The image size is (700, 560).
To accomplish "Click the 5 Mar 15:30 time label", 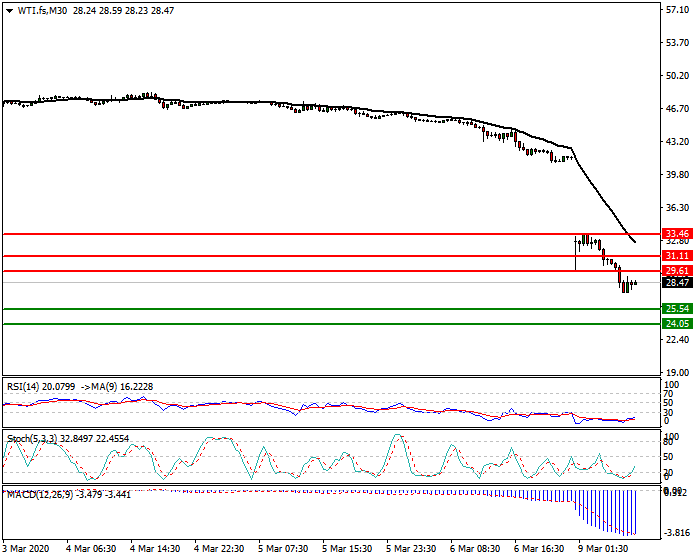I will 347,548.
